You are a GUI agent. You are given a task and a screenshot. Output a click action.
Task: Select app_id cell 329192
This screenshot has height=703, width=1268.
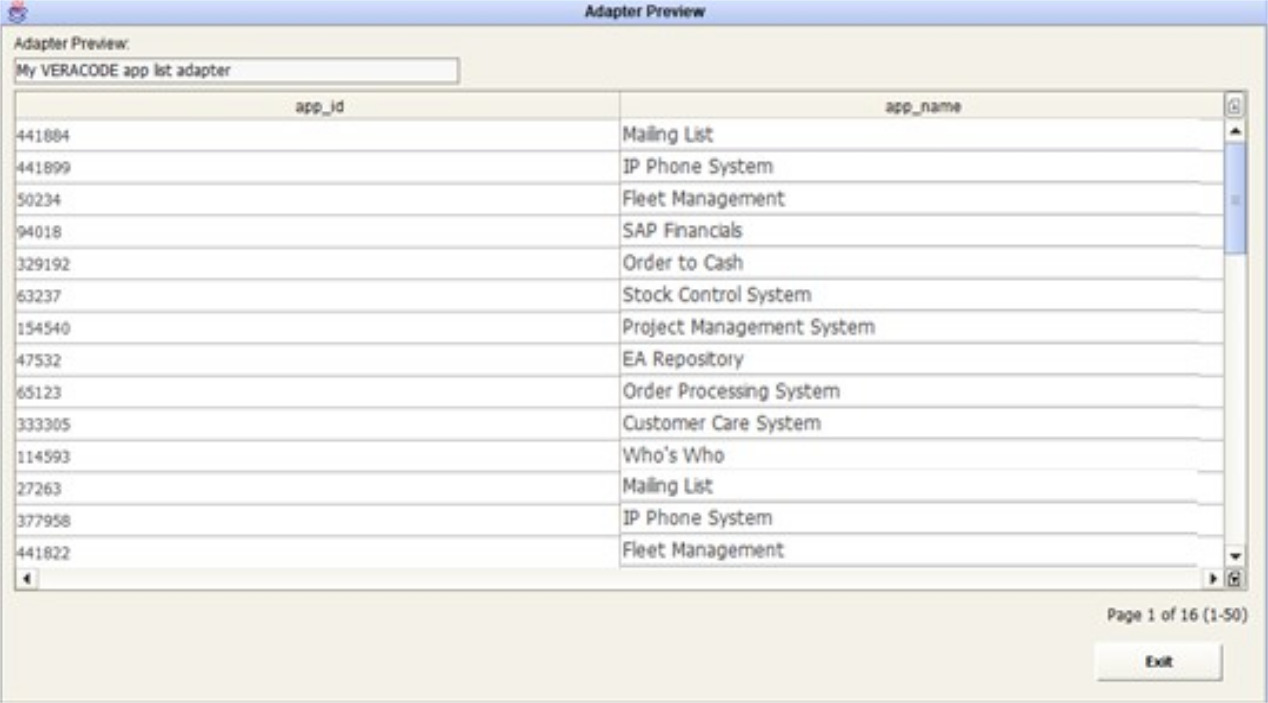coord(317,263)
